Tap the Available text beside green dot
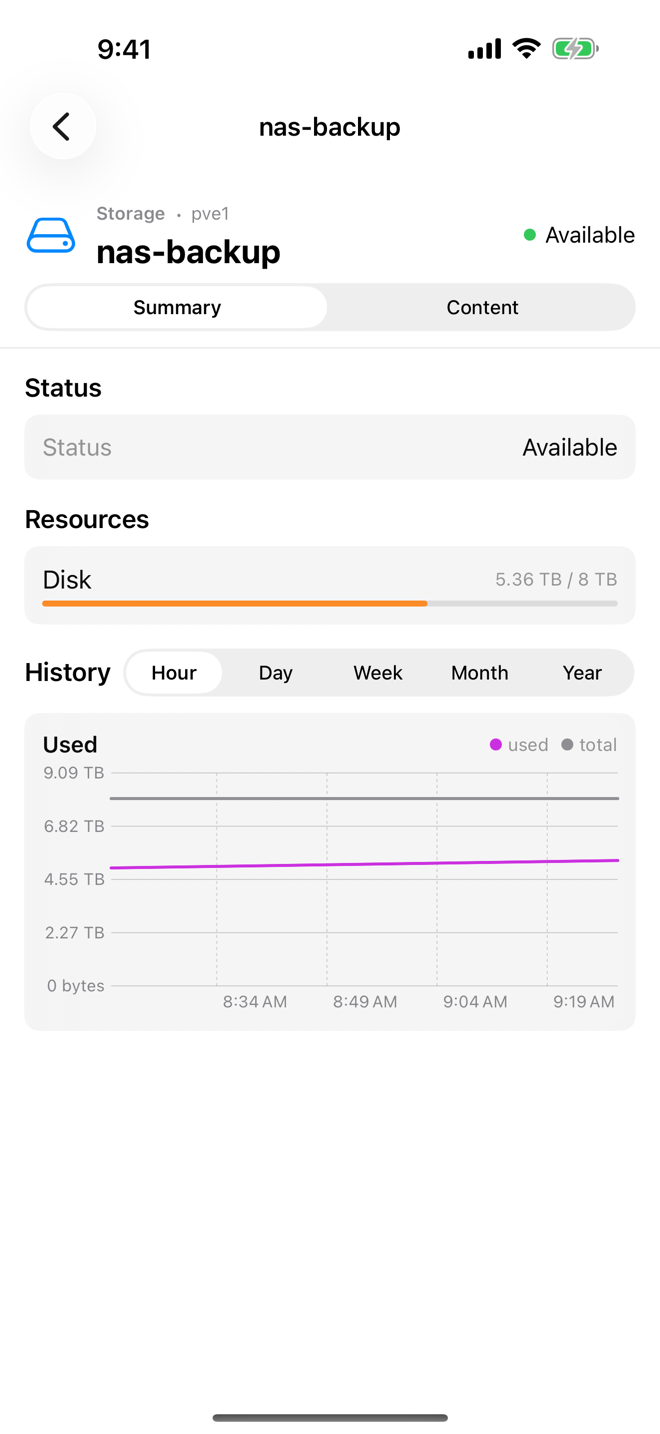Screen dimensions: 660x1434 tap(590, 235)
